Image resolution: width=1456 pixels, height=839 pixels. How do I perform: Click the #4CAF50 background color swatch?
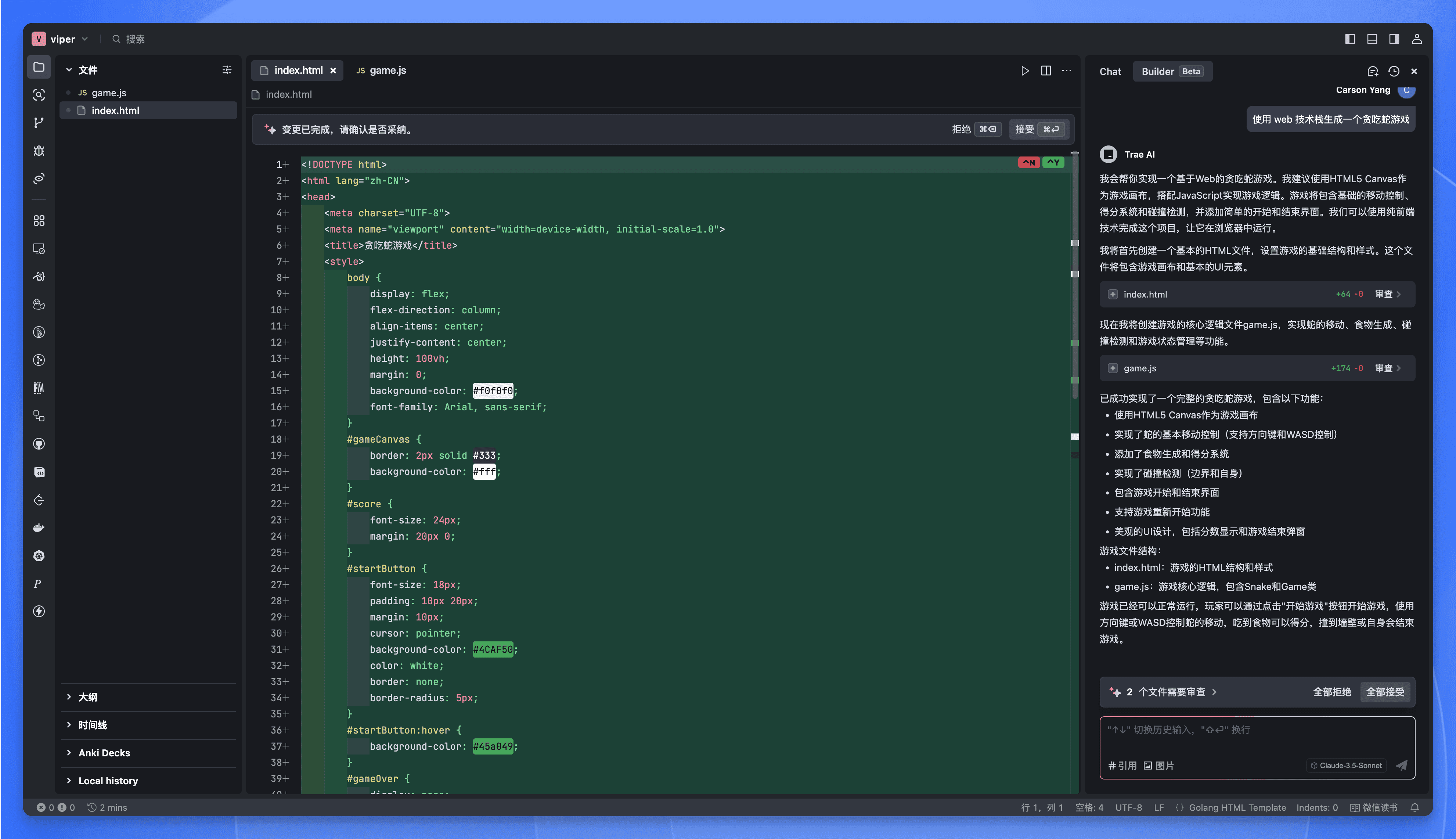coord(493,649)
